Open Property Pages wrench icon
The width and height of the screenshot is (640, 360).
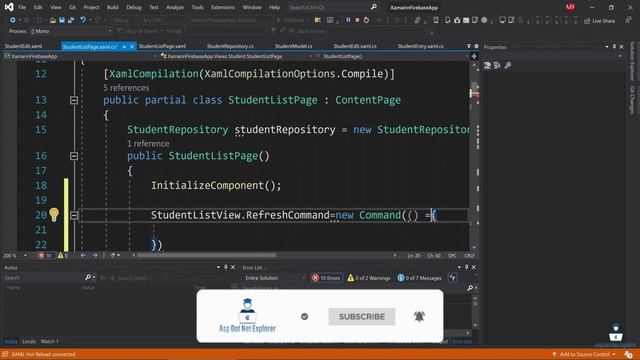click(x=508, y=65)
